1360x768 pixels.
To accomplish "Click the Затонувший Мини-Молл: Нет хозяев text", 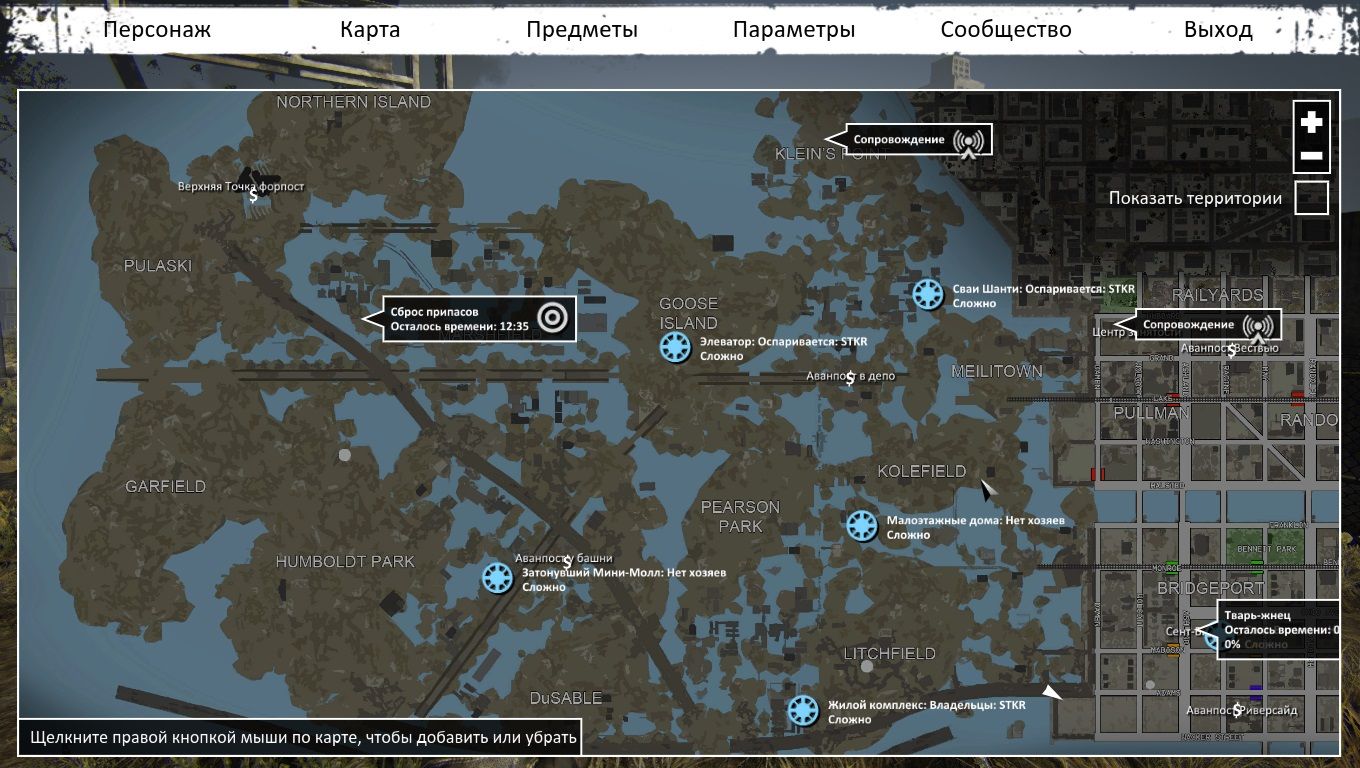I will point(624,573).
